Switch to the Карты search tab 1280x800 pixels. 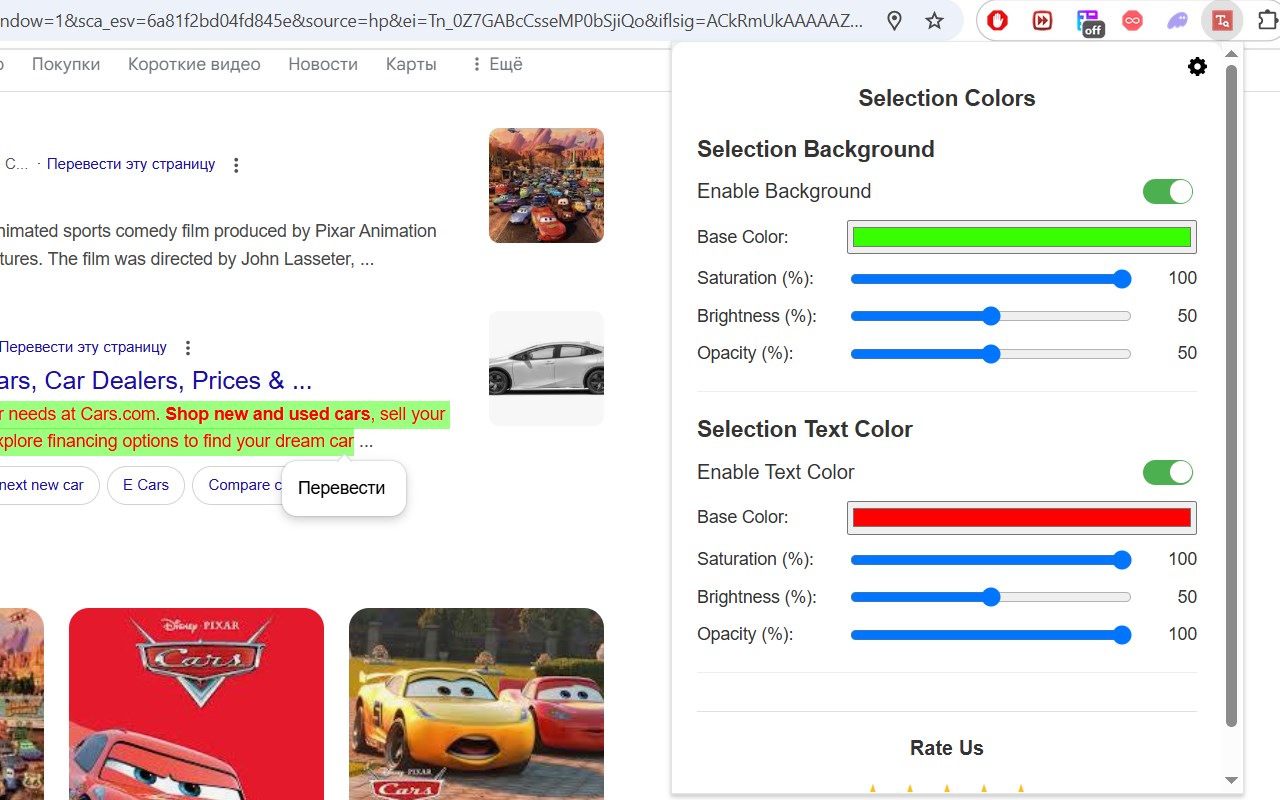[x=411, y=64]
